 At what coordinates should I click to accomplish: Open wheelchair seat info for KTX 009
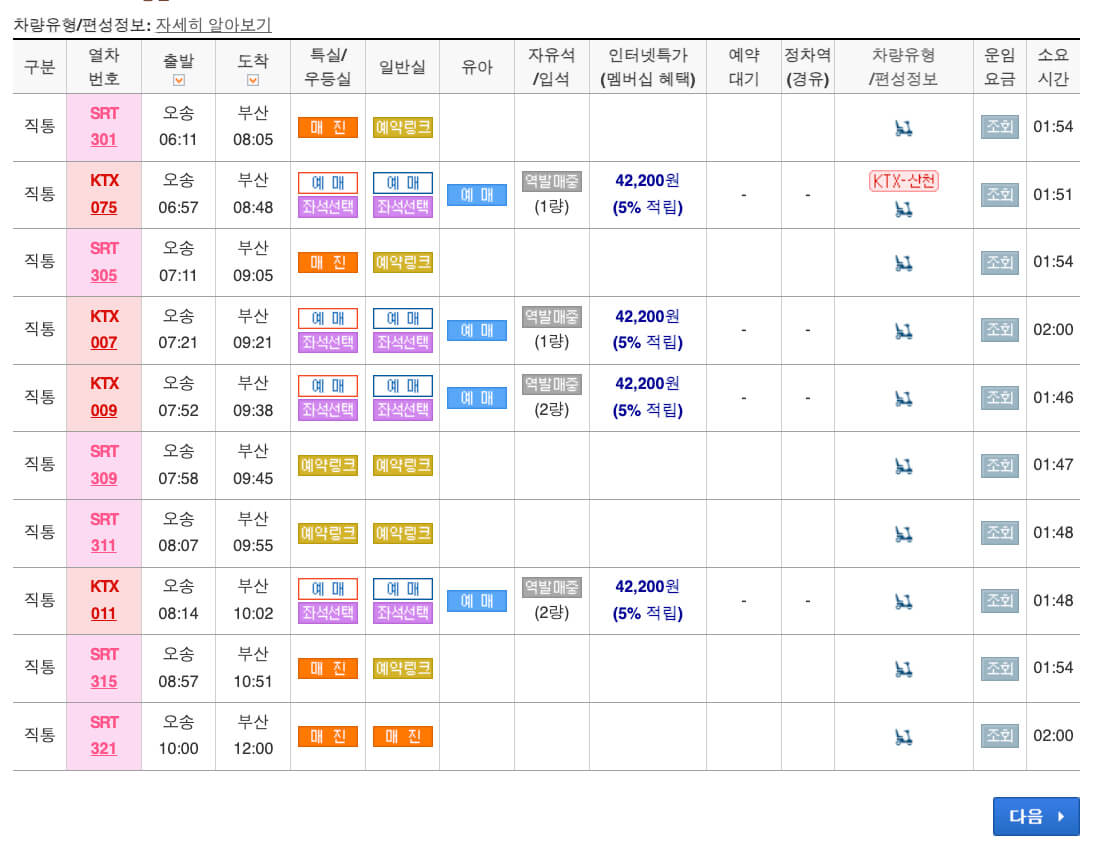click(x=903, y=399)
